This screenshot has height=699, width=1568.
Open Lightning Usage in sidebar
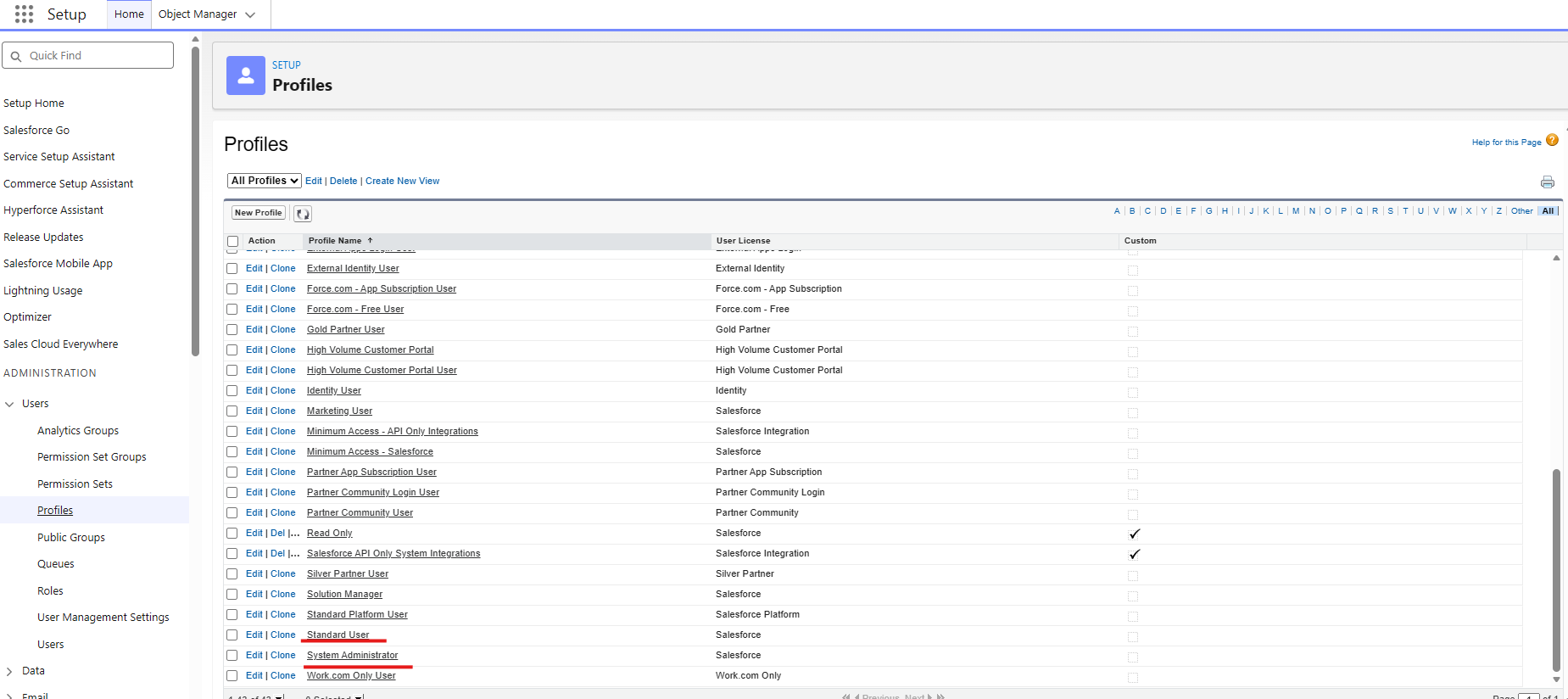[x=43, y=291]
